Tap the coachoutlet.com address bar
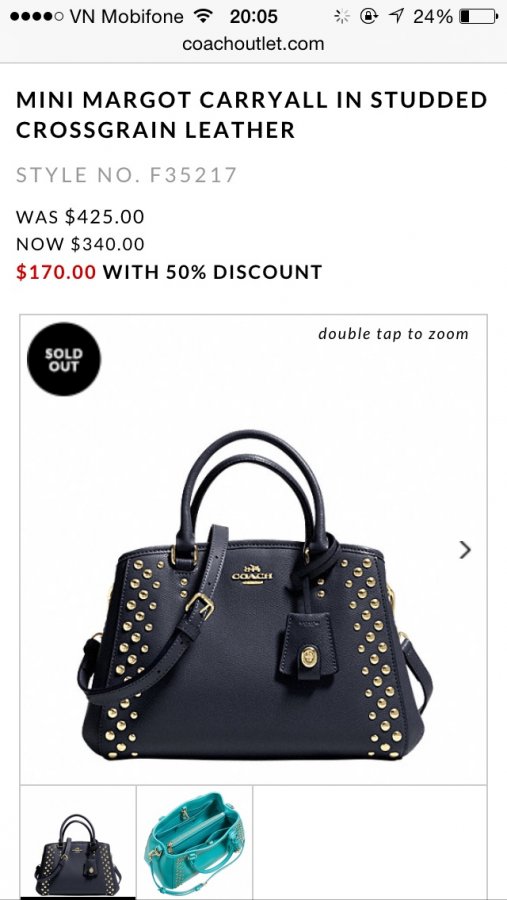Screen dimensions: 507x900 [253, 44]
